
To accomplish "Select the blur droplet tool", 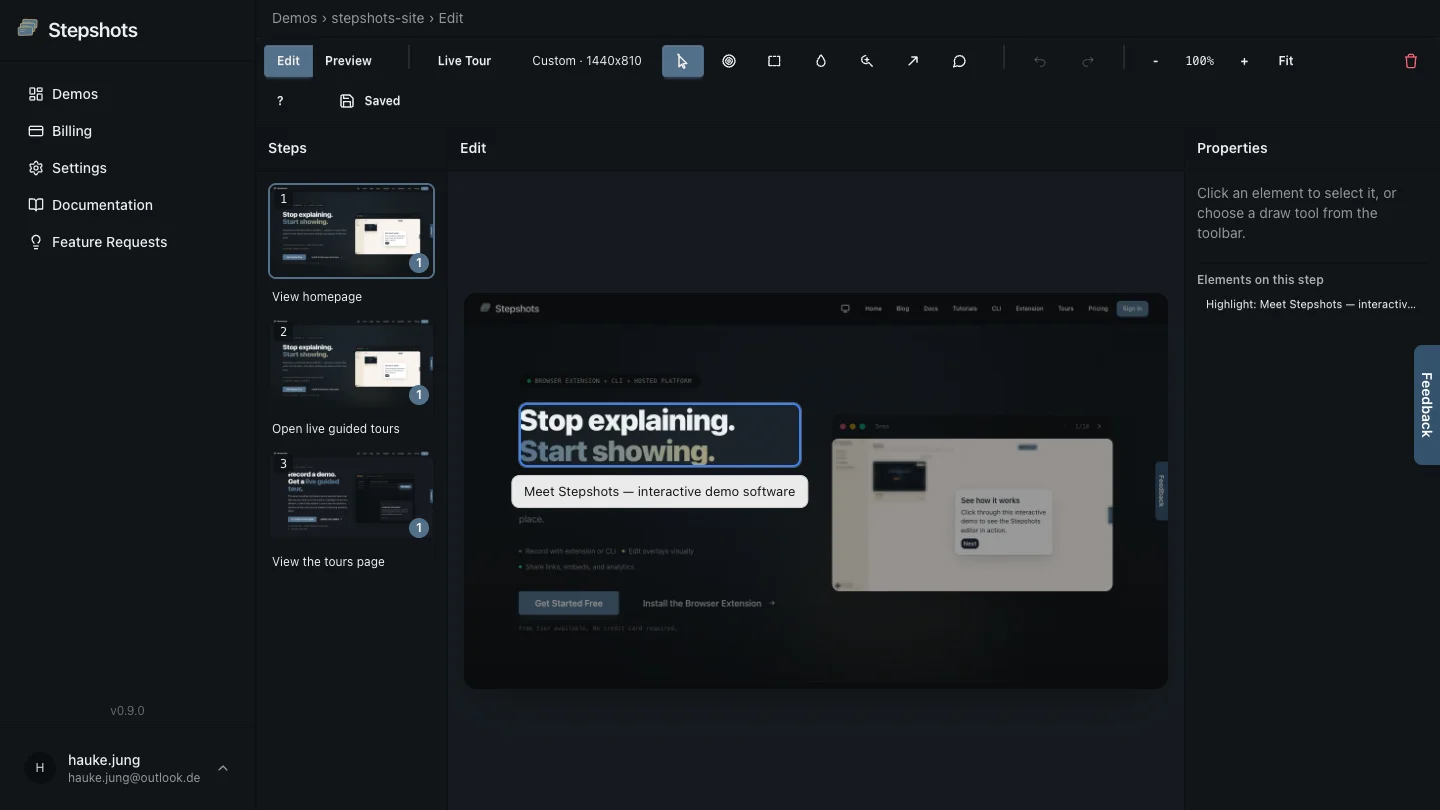I will coord(821,61).
